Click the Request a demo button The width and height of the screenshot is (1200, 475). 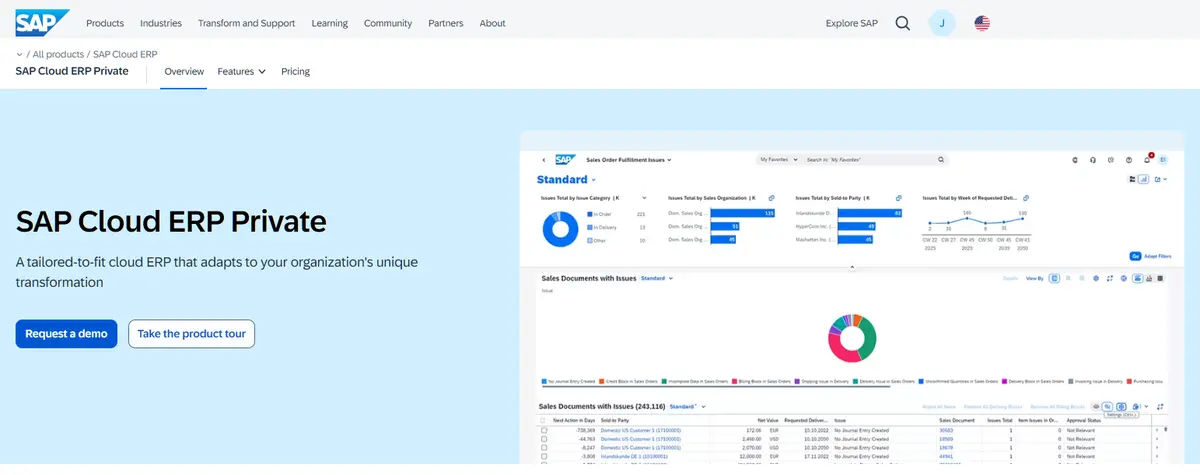point(67,334)
